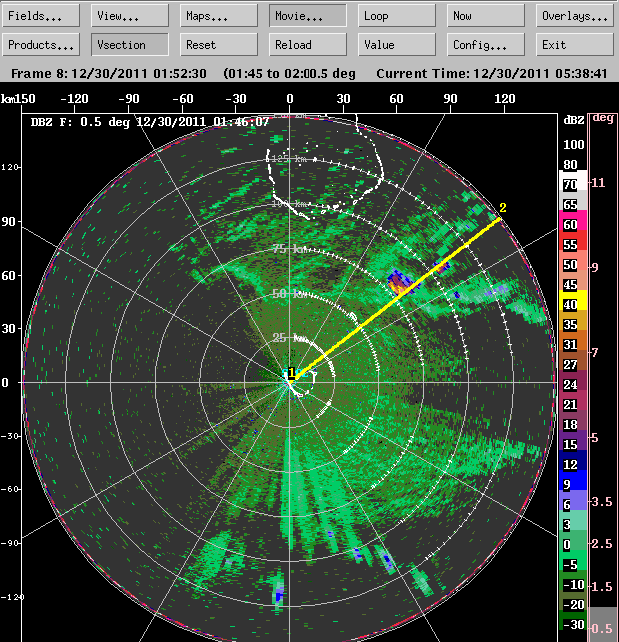Click the -5 dBZ green swatch

(x=573, y=561)
